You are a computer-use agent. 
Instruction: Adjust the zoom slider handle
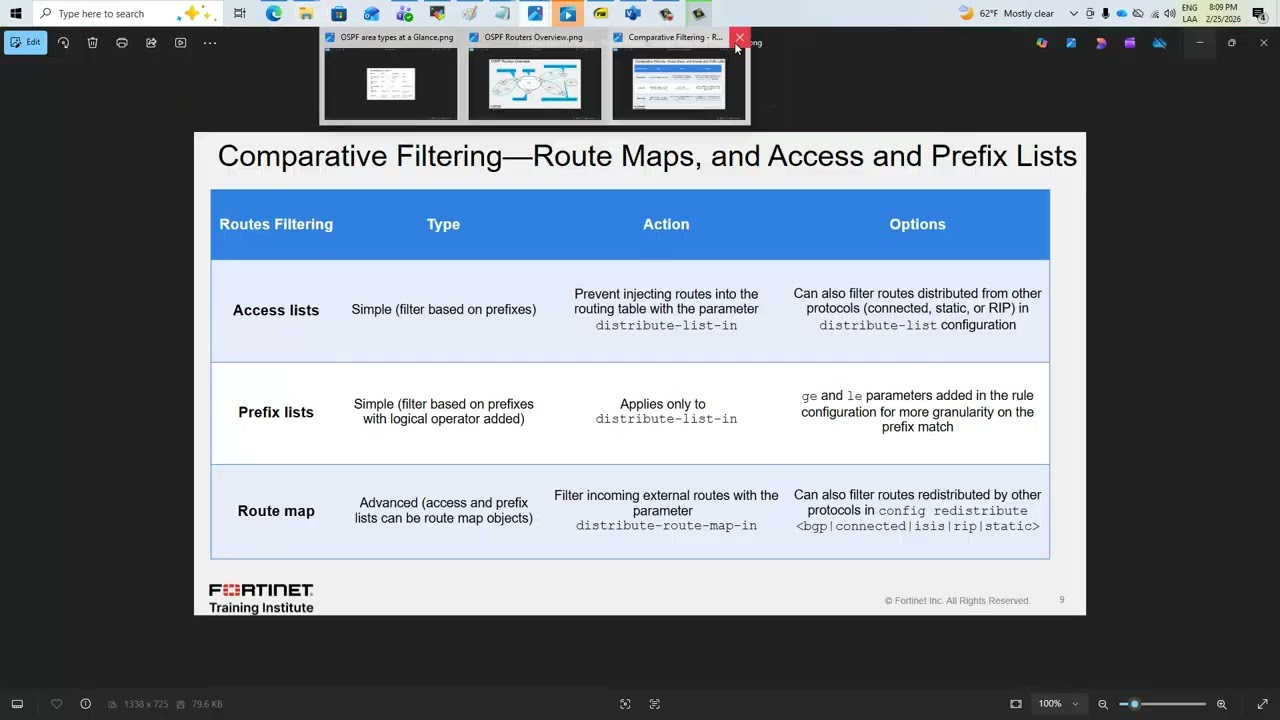(x=1134, y=704)
